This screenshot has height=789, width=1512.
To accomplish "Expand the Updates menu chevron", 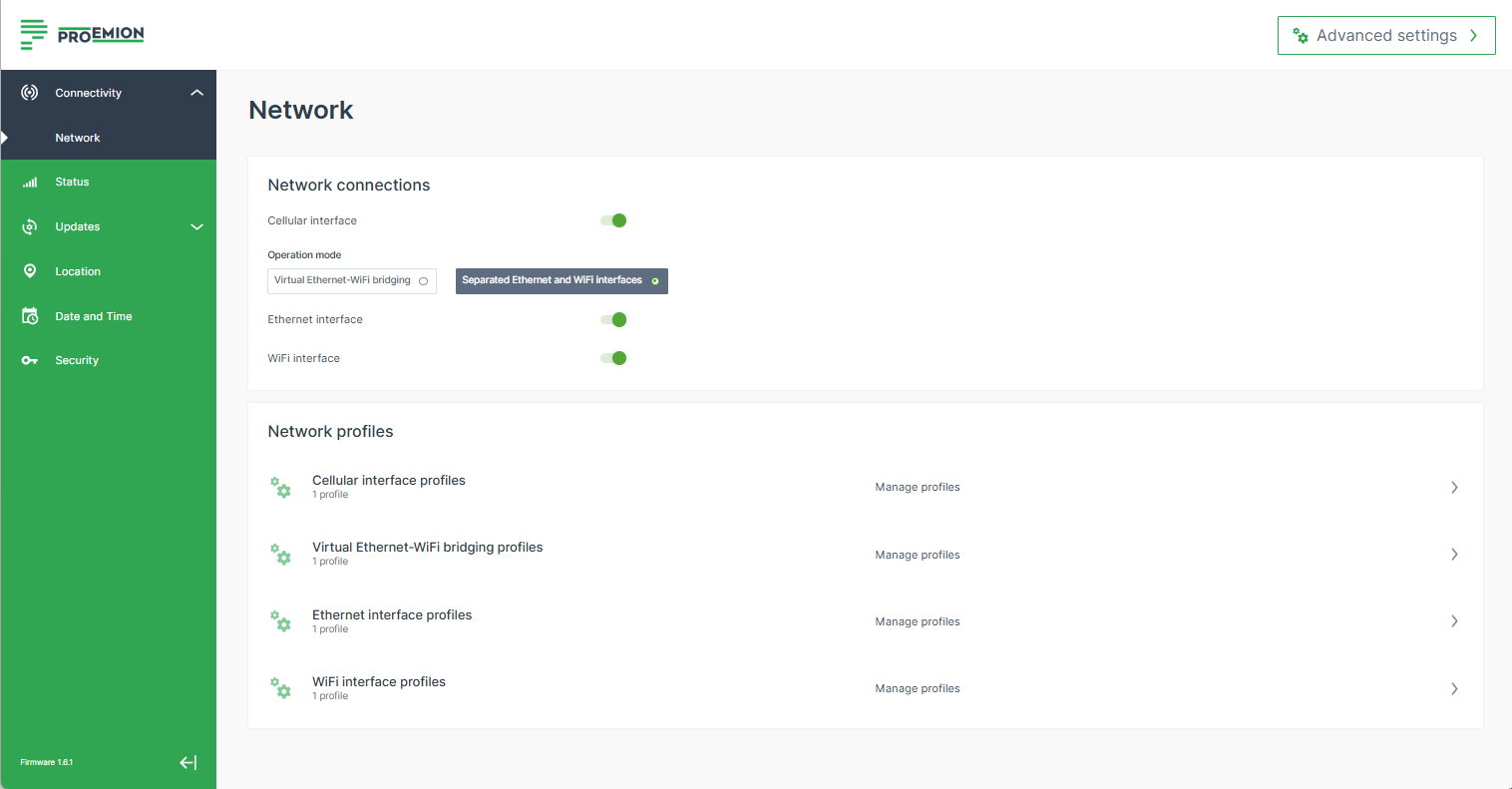I will [x=196, y=225].
